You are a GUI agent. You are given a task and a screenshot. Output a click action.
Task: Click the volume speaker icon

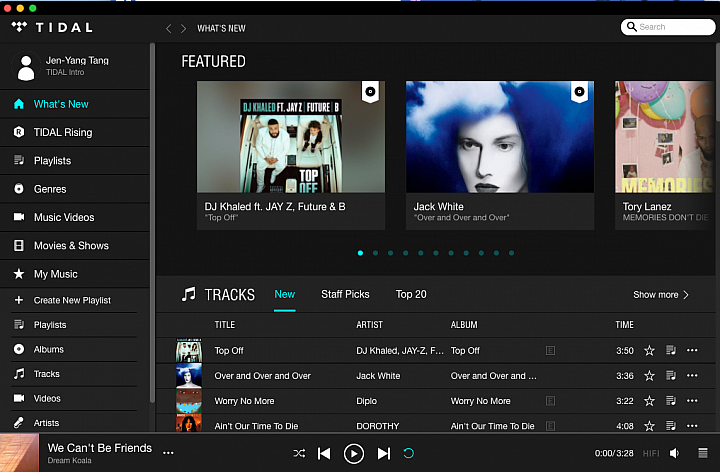674,454
